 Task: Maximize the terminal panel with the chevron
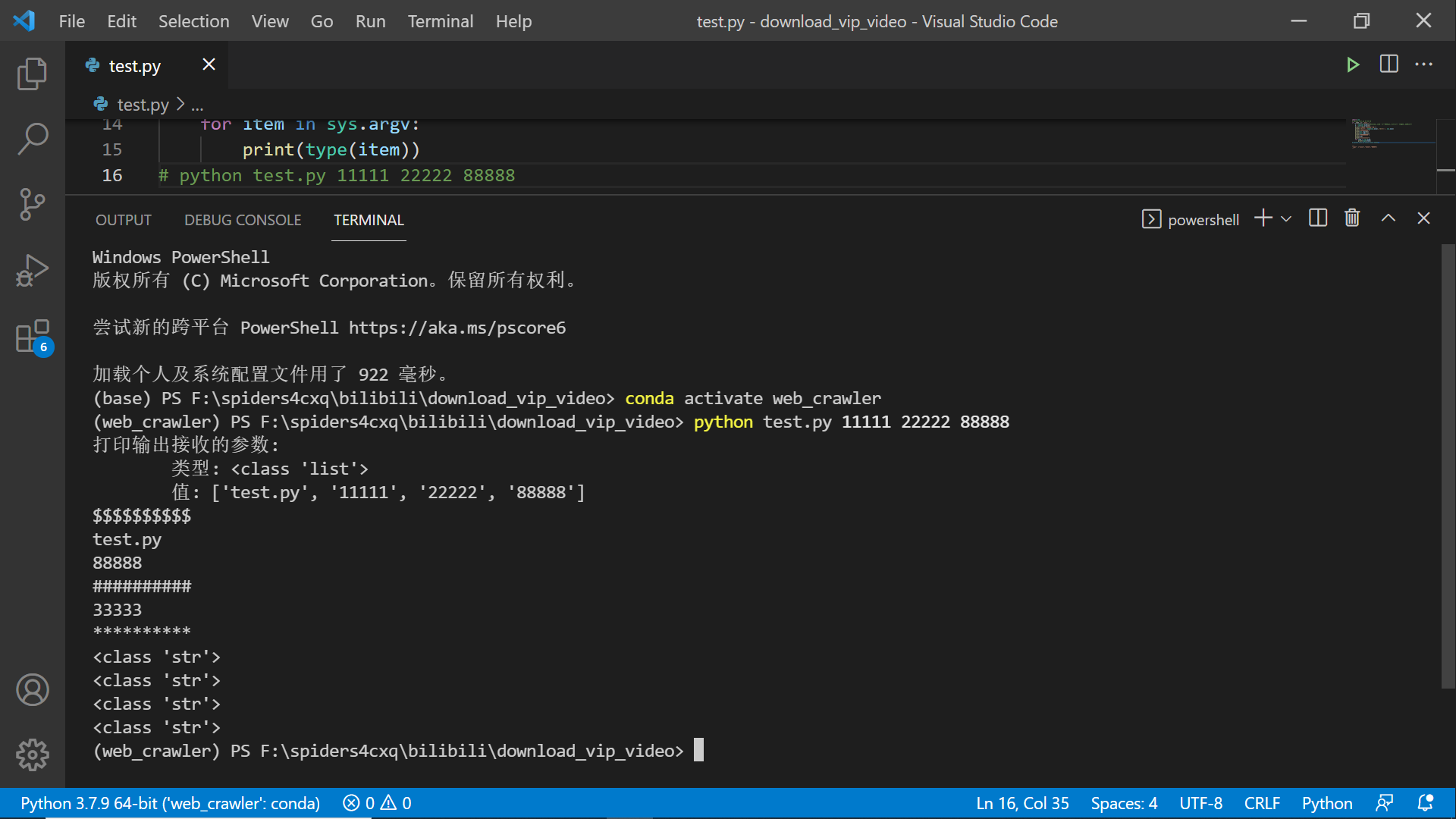[1389, 218]
